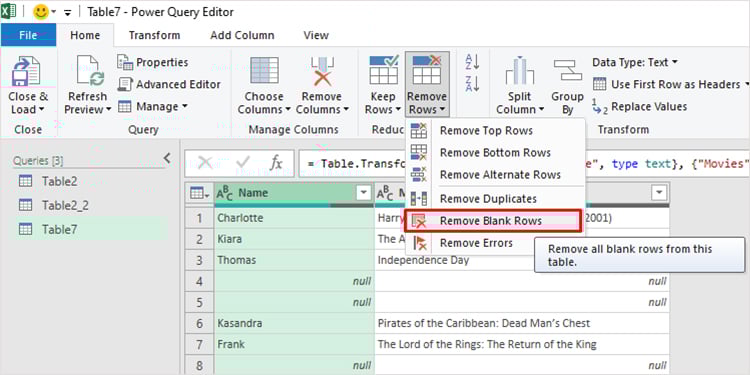The width and height of the screenshot is (750, 375).
Task: Click the Group By icon
Action: point(567,70)
